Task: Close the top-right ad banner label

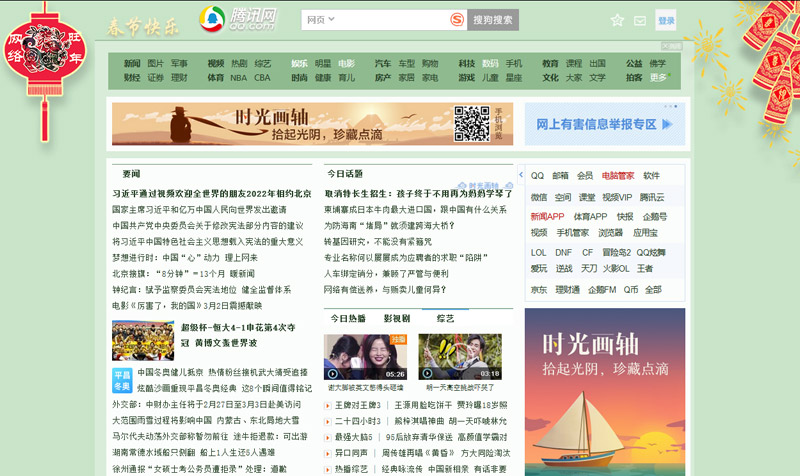Action: (672, 46)
